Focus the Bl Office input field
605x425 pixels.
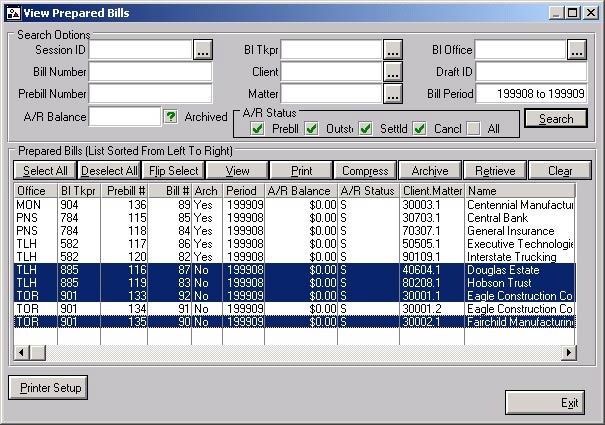click(x=520, y=50)
